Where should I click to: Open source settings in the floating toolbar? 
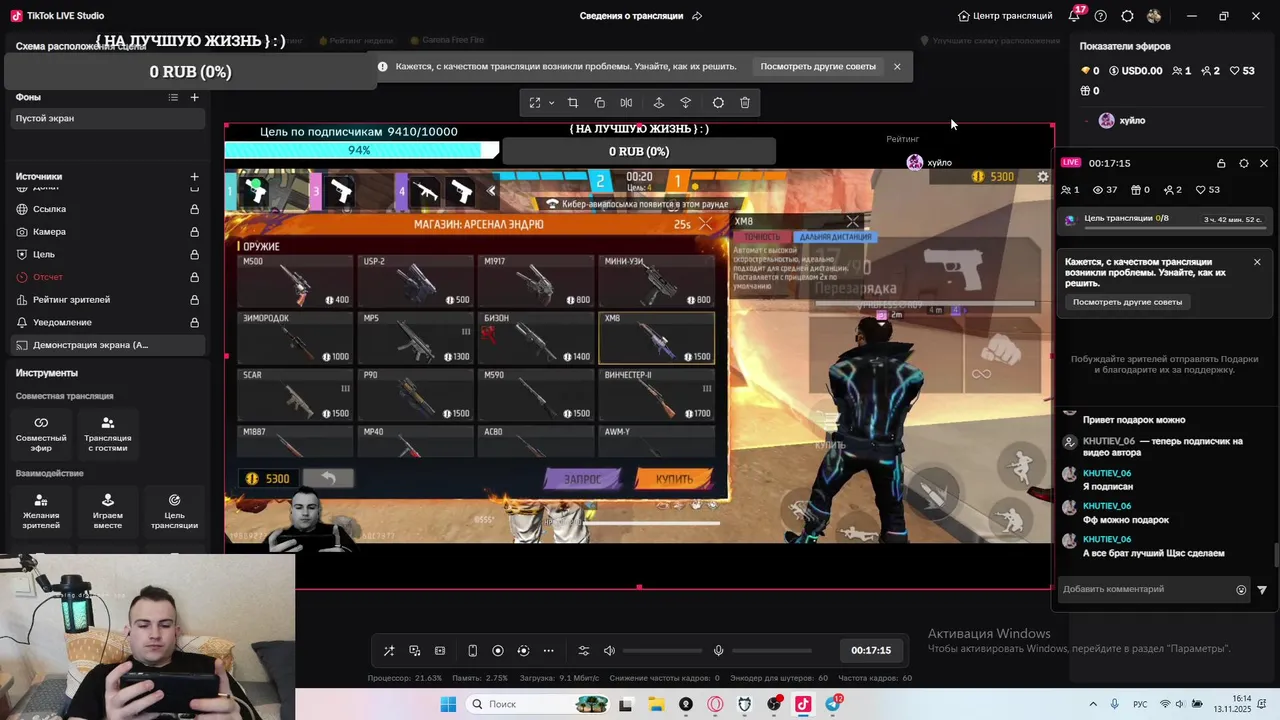[718, 103]
